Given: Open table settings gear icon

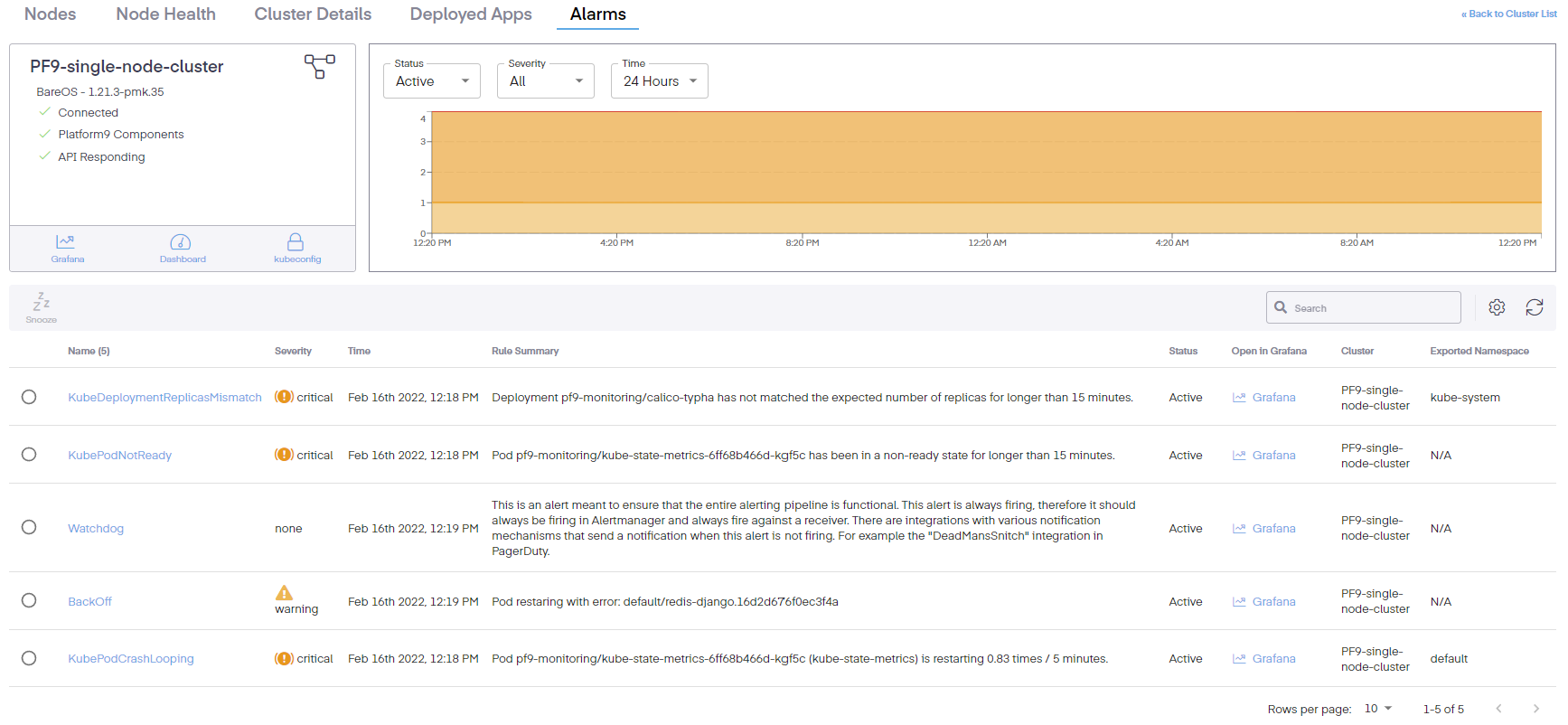Looking at the screenshot, I should pyautogui.click(x=1497, y=307).
